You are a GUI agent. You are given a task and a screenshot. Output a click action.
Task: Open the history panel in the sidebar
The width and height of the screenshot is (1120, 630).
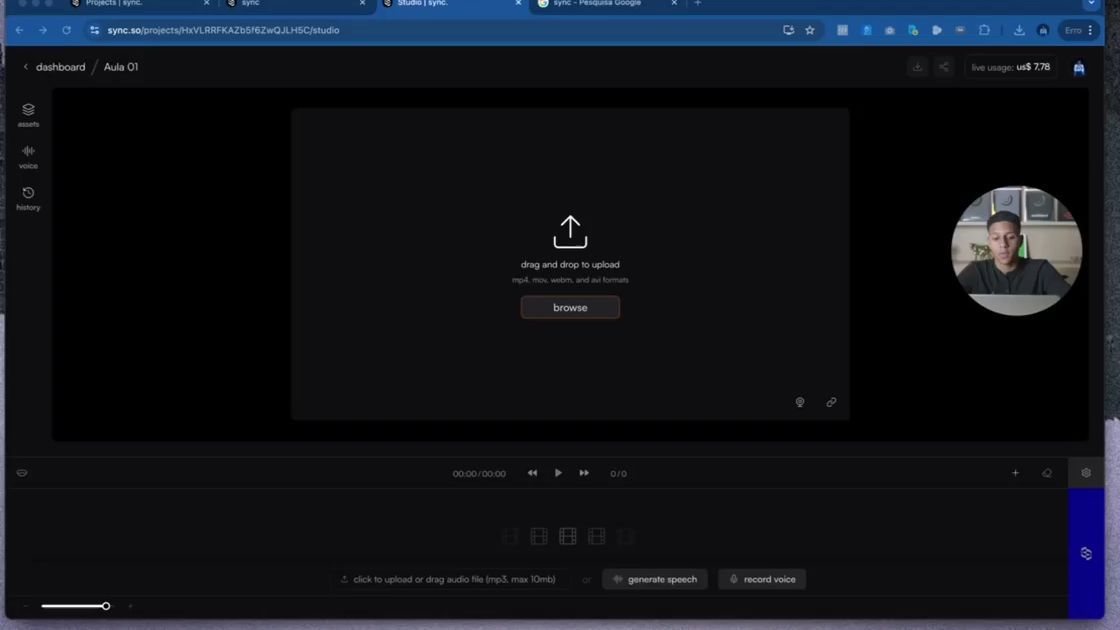click(28, 198)
